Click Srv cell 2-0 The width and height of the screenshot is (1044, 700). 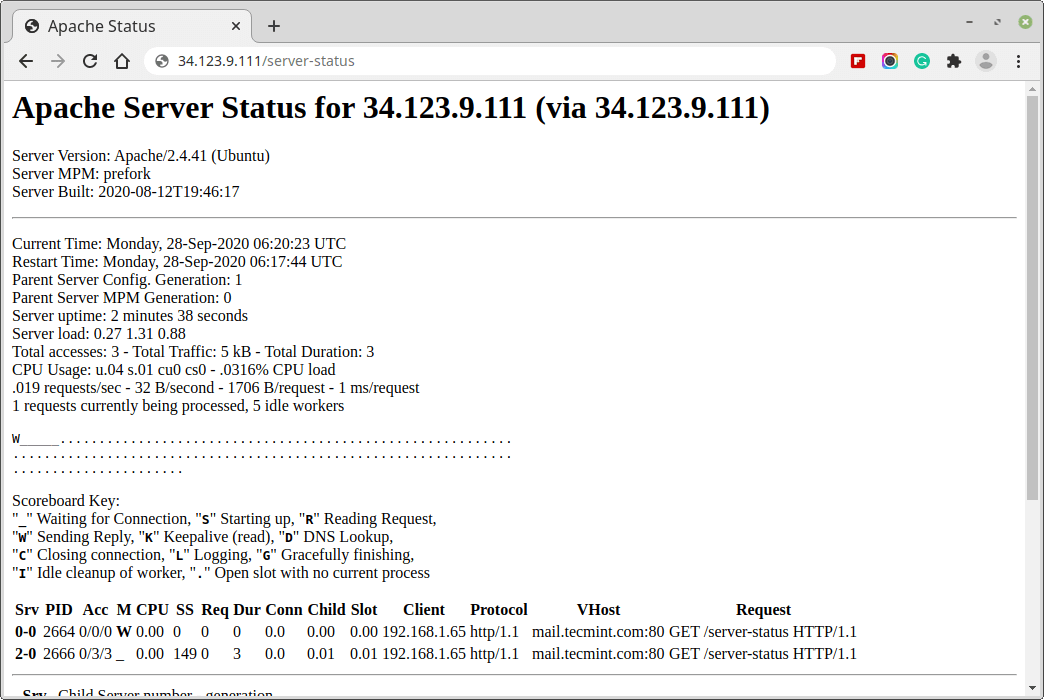(x=25, y=654)
